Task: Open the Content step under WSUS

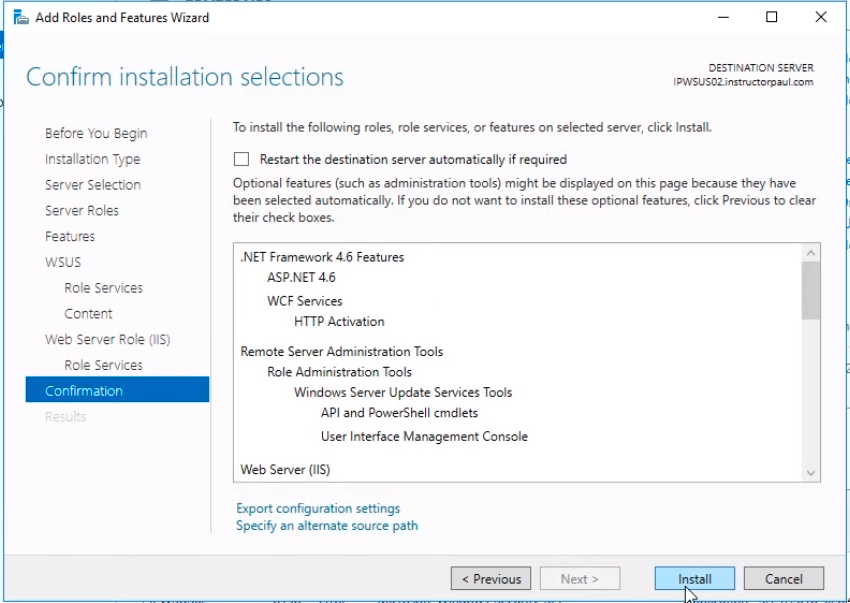Action: tap(88, 313)
